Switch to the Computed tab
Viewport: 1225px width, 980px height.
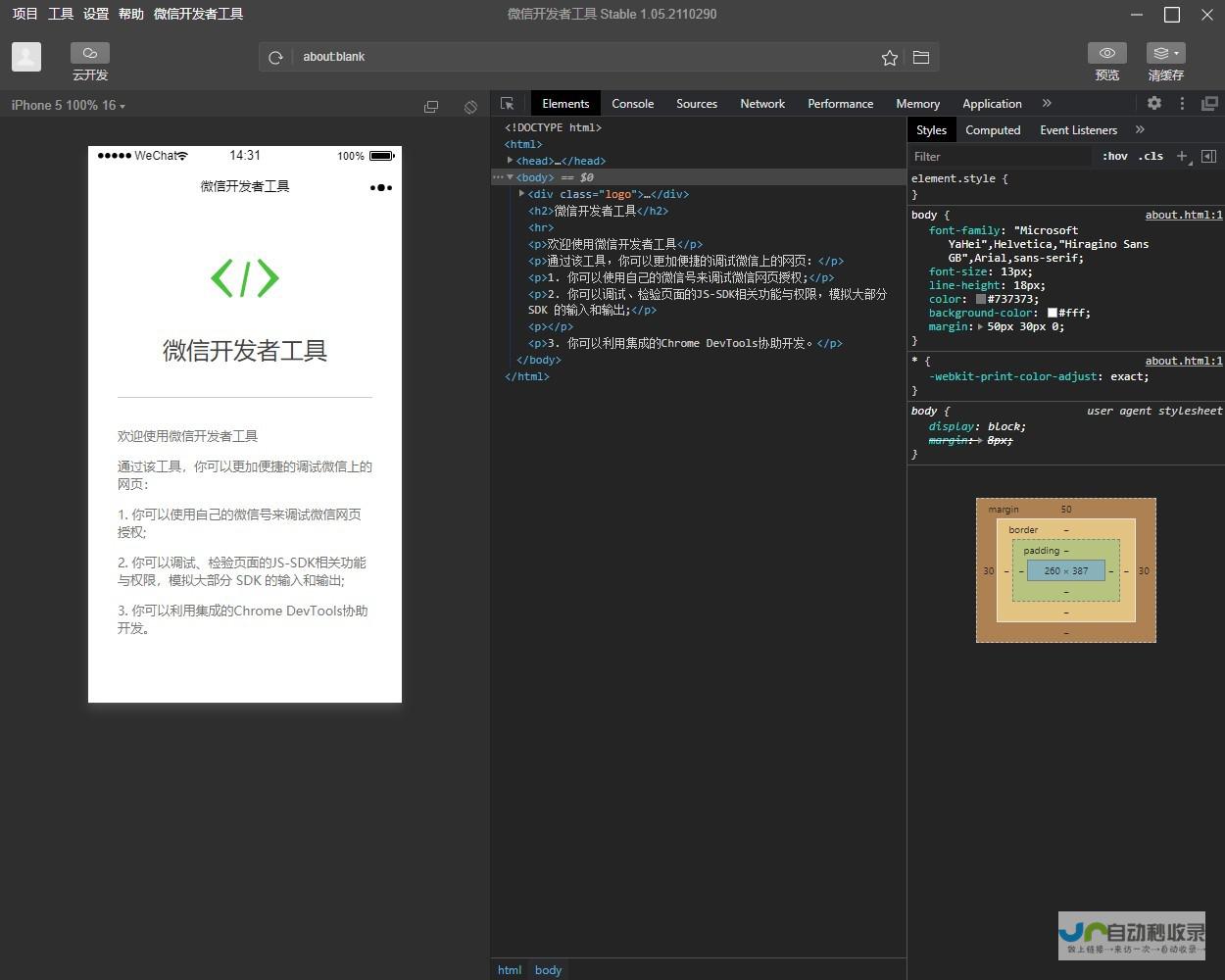click(x=993, y=129)
